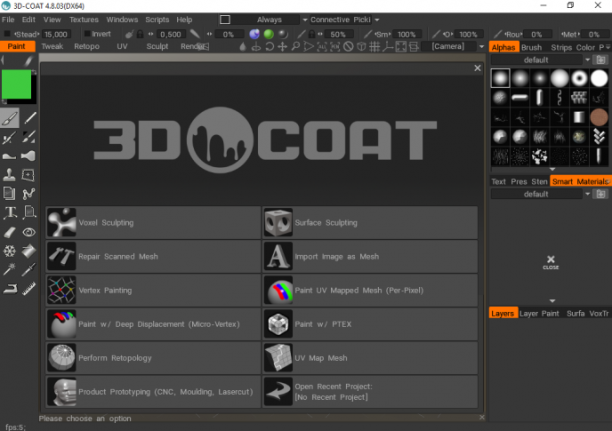Click the Surface Sculpting cube icon
The height and width of the screenshot is (431, 612).
coord(278,223)
